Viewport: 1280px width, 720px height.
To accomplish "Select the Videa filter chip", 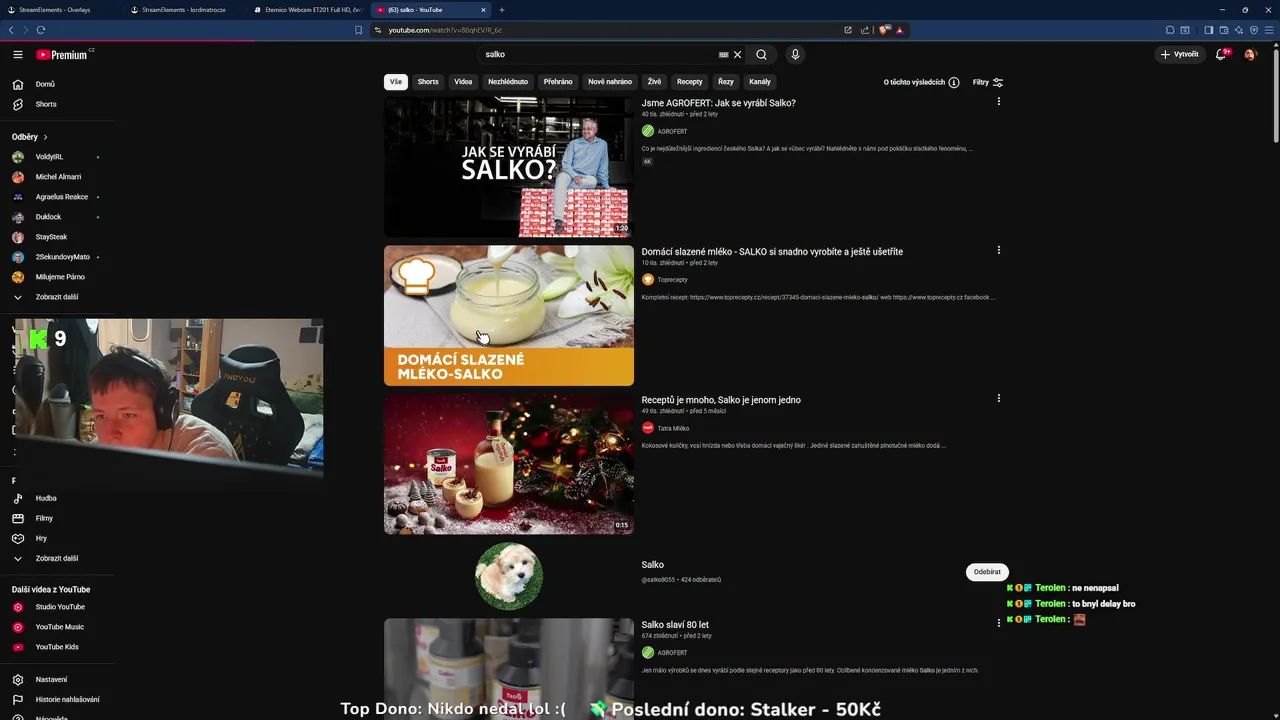I will coord(463,82).
